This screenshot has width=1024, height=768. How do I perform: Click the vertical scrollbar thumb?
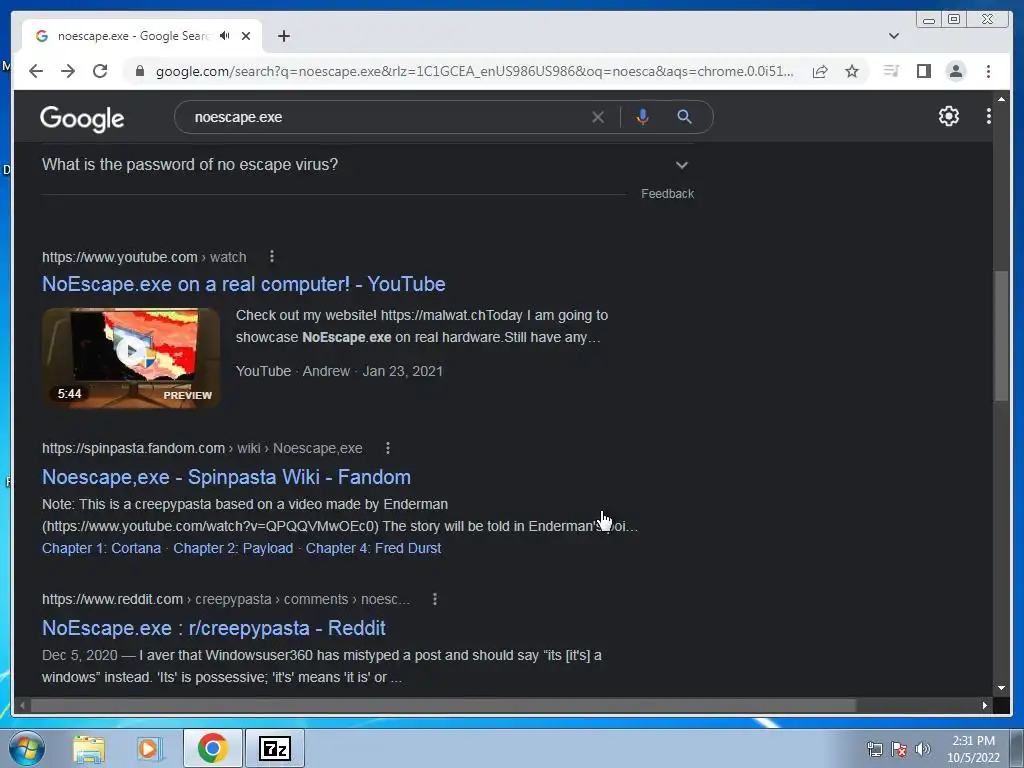point(1001,336)
